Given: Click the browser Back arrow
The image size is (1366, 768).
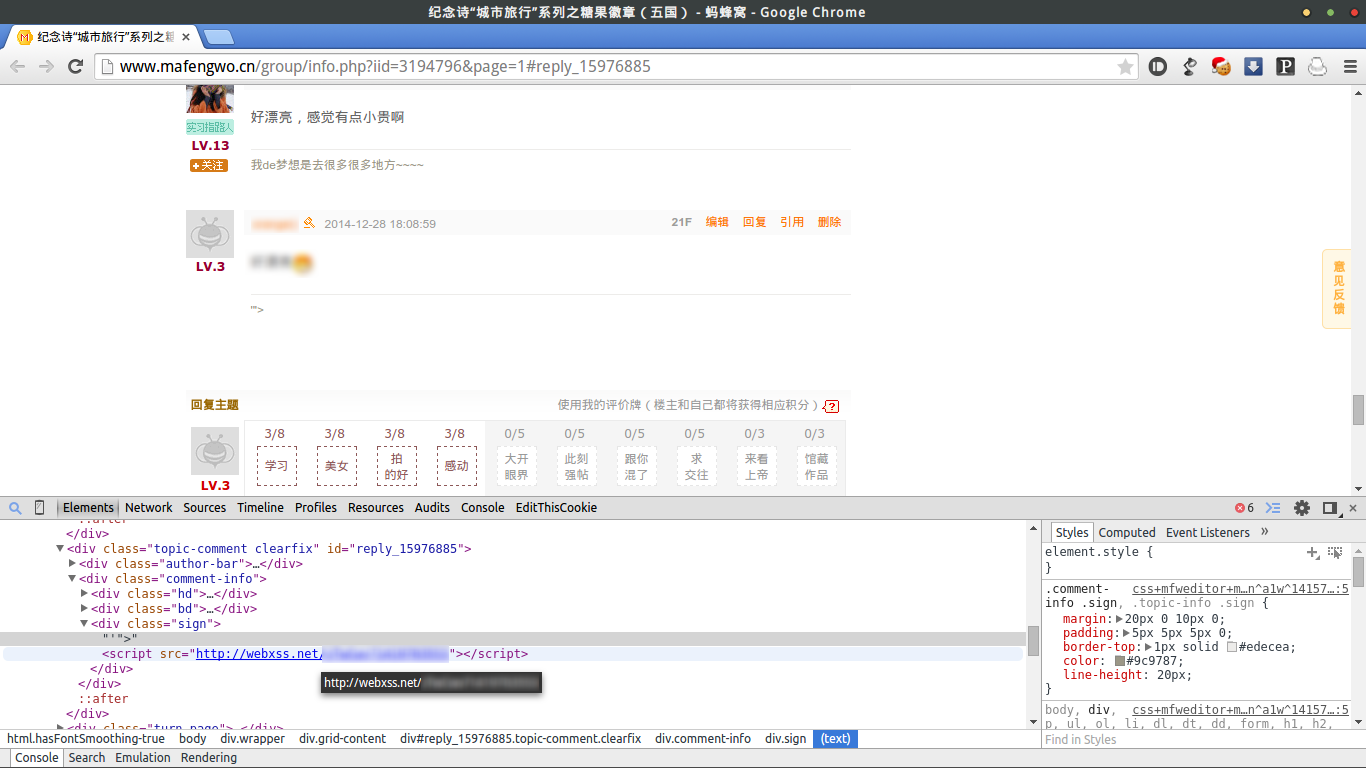Looking at the screenshot, I should (x=17, y=66).
